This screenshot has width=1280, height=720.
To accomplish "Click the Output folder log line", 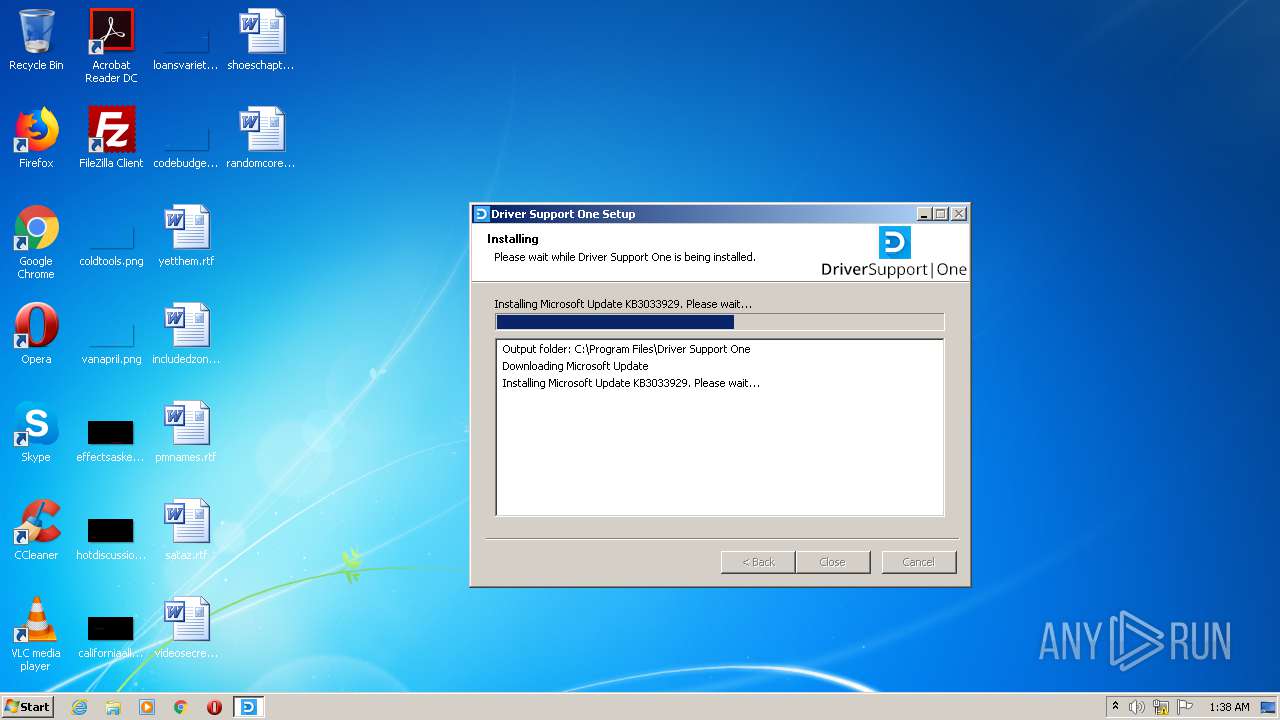I will pyautogui.click(x=626, y=349).
